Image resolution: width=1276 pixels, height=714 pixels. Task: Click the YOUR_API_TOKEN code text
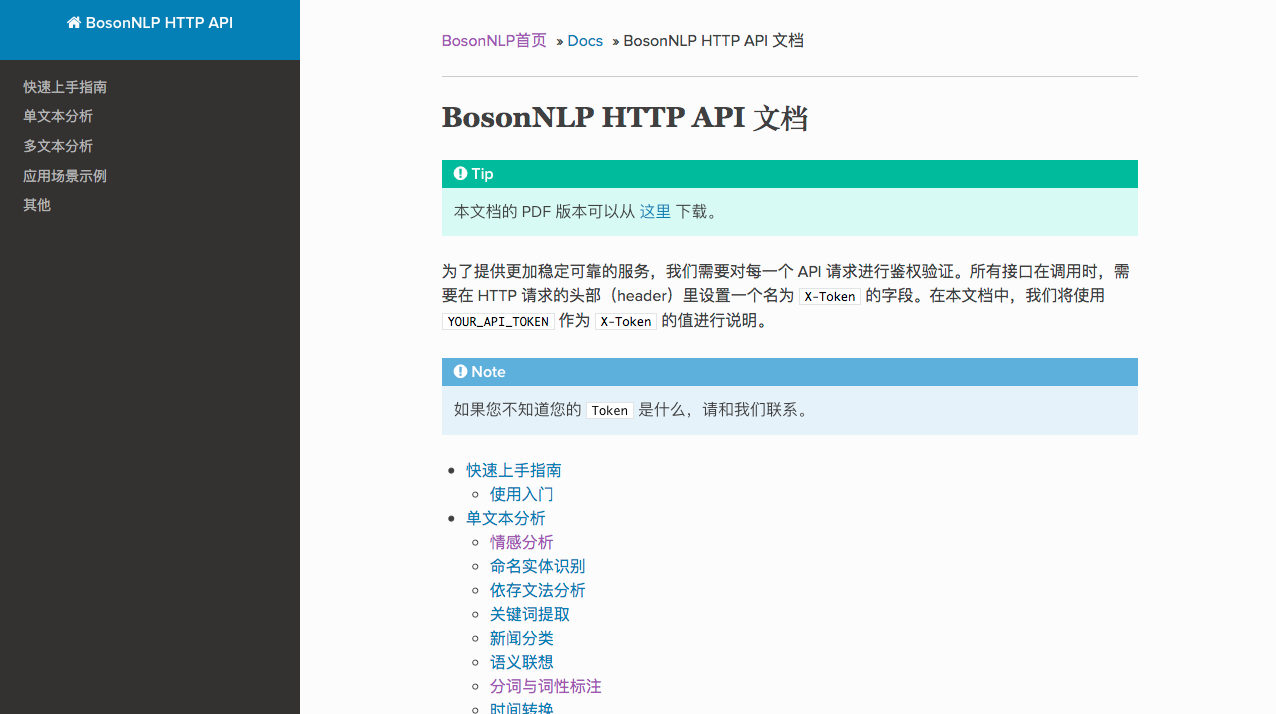pyautogui.click(x=498, y=322)
